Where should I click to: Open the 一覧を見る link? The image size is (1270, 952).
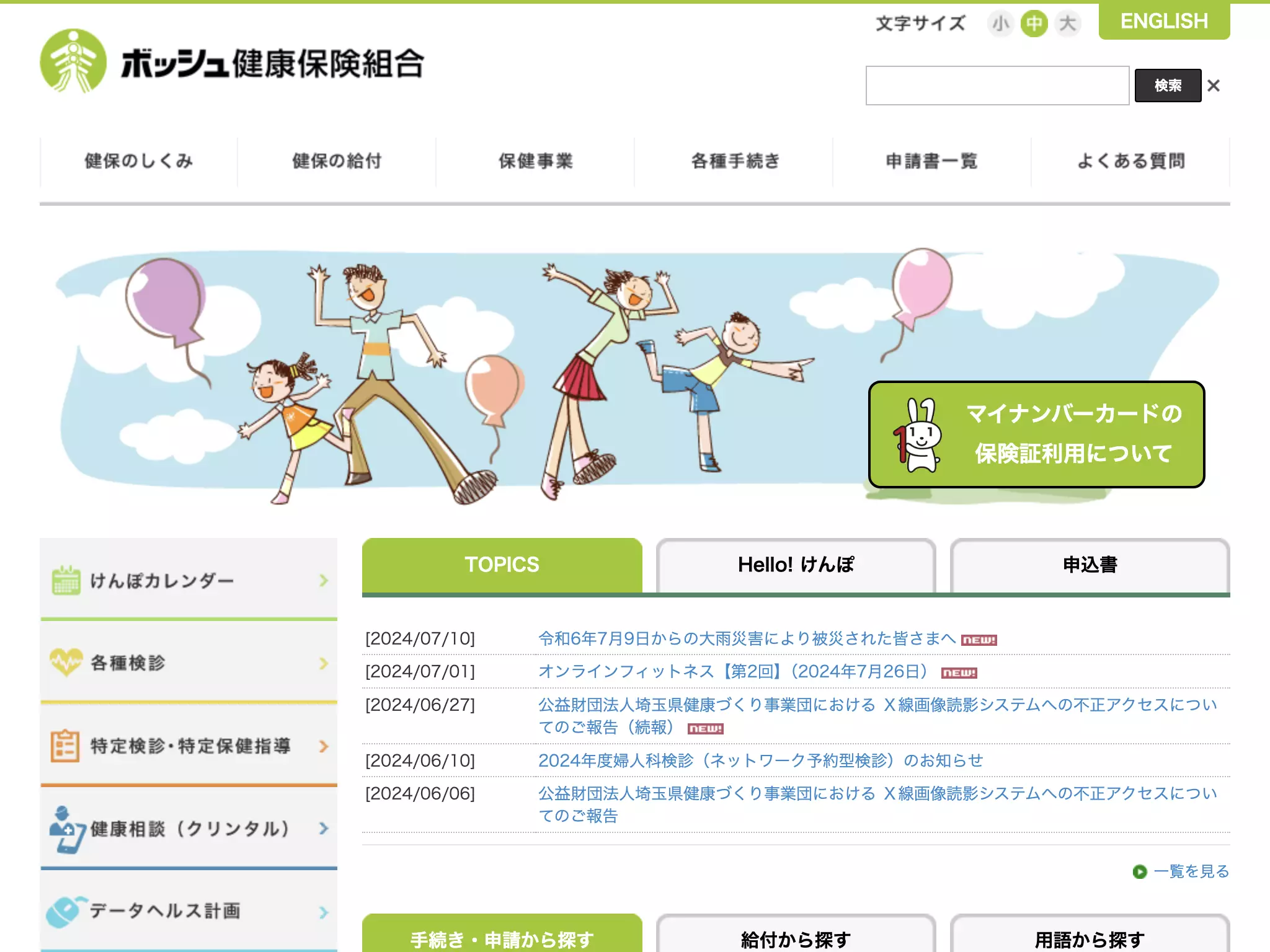pos(1191,871)
